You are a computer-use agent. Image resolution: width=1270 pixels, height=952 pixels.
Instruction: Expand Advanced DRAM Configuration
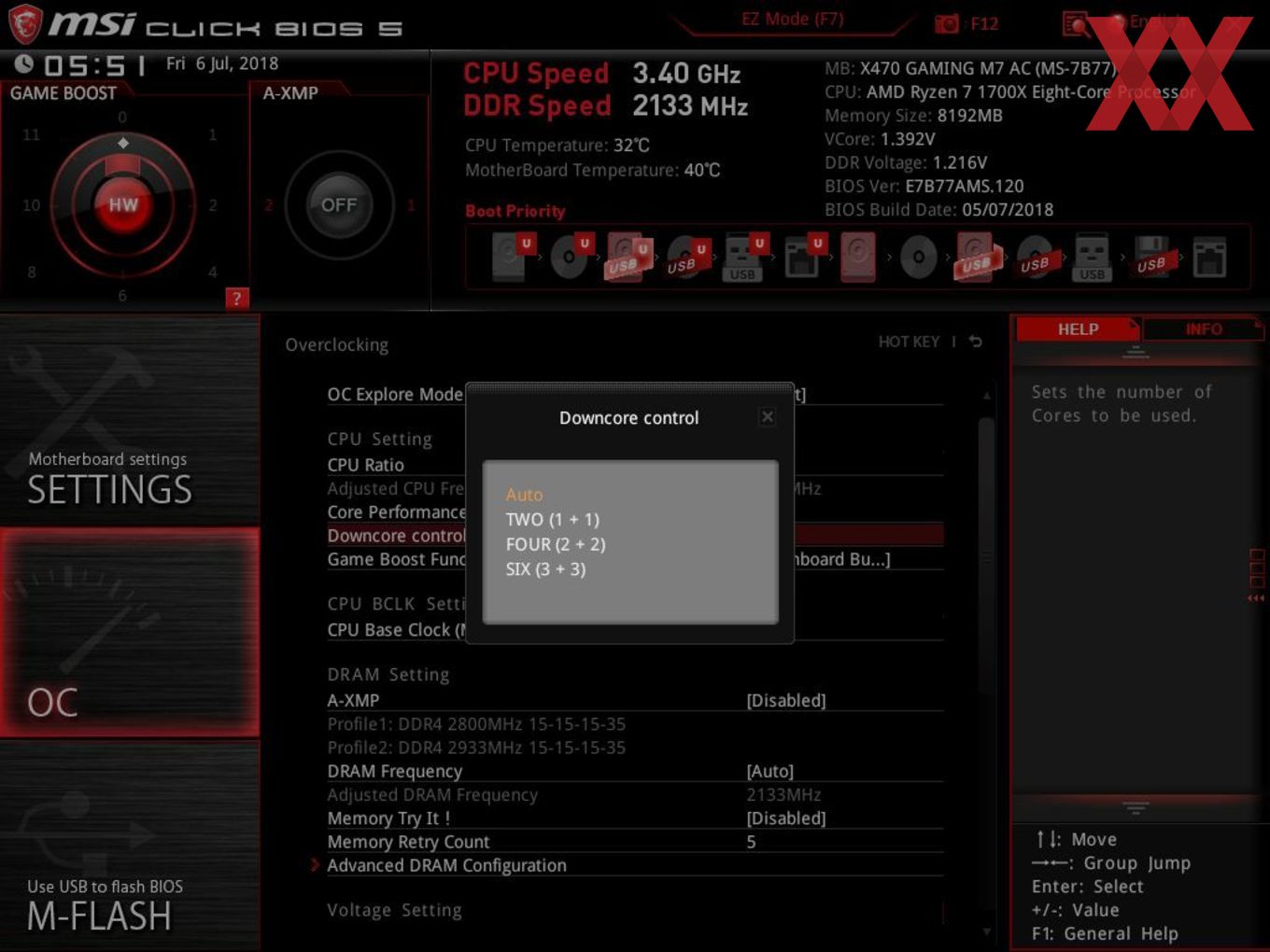click(x=446, y=865)
